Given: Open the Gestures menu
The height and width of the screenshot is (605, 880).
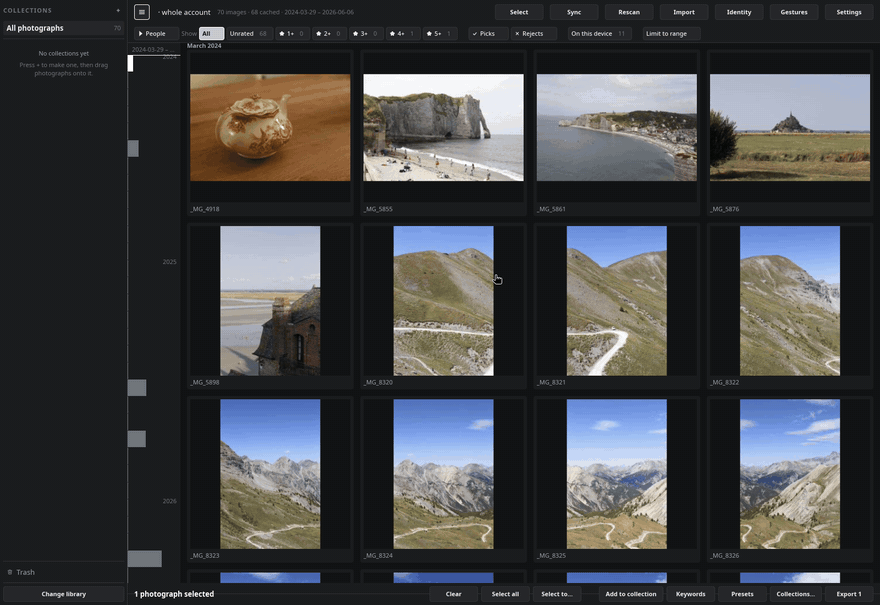Looking at the screenshot, I should point(794,12).
